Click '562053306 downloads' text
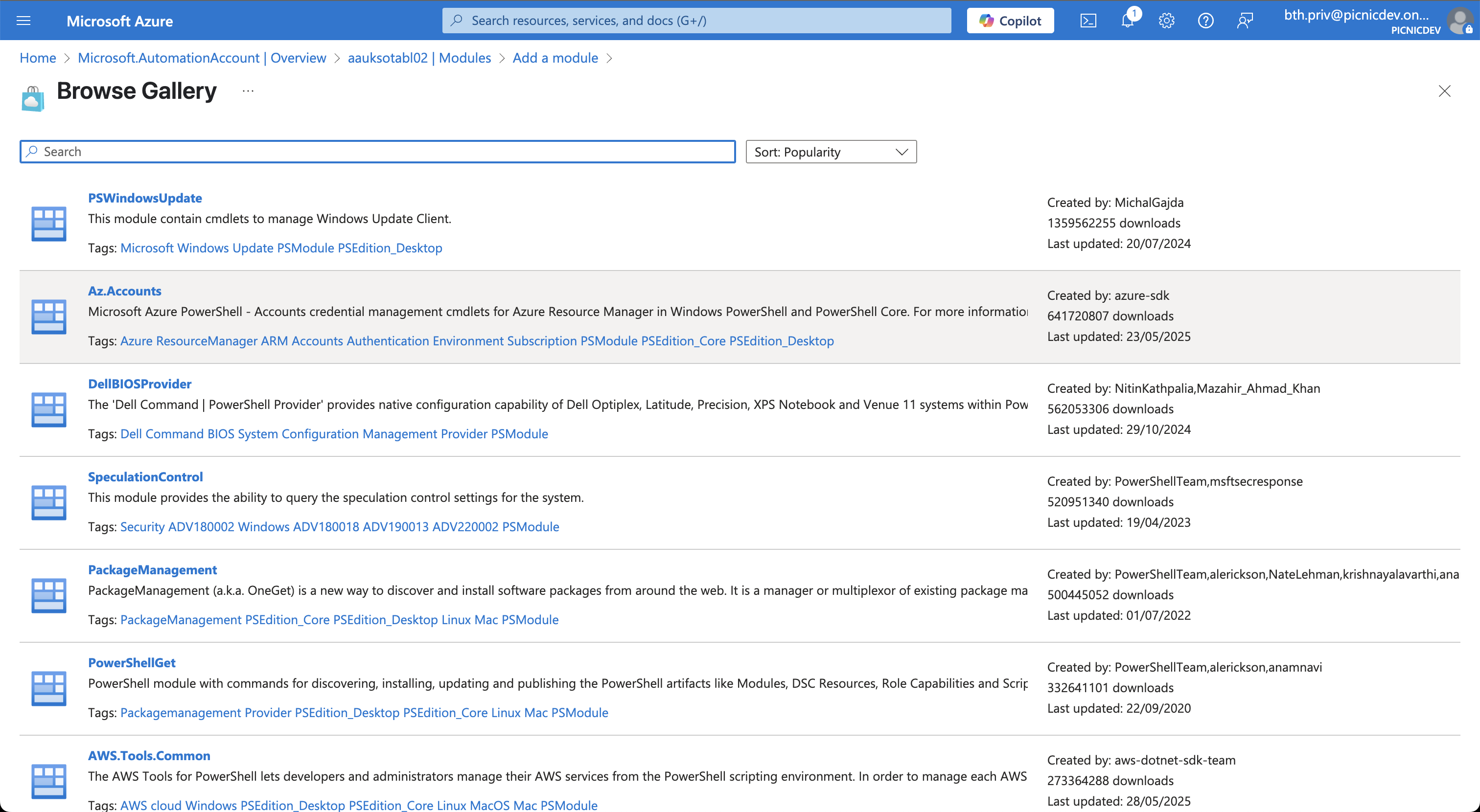 [1110, 409]
